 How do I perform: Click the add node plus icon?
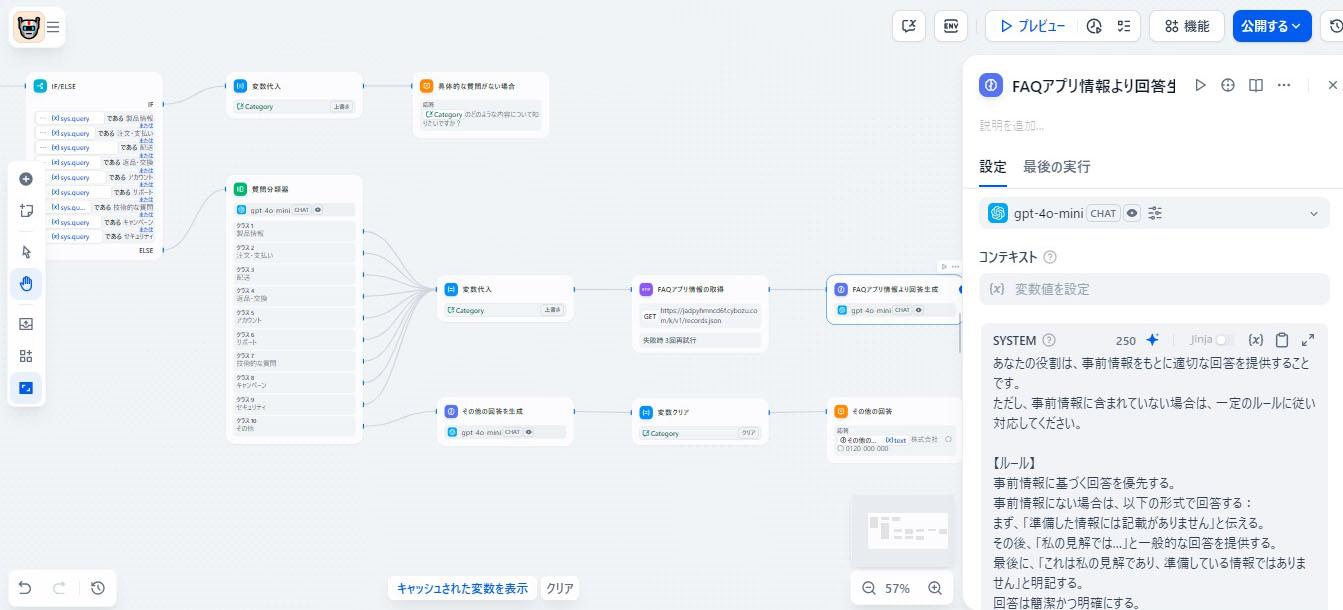(26, 179)
